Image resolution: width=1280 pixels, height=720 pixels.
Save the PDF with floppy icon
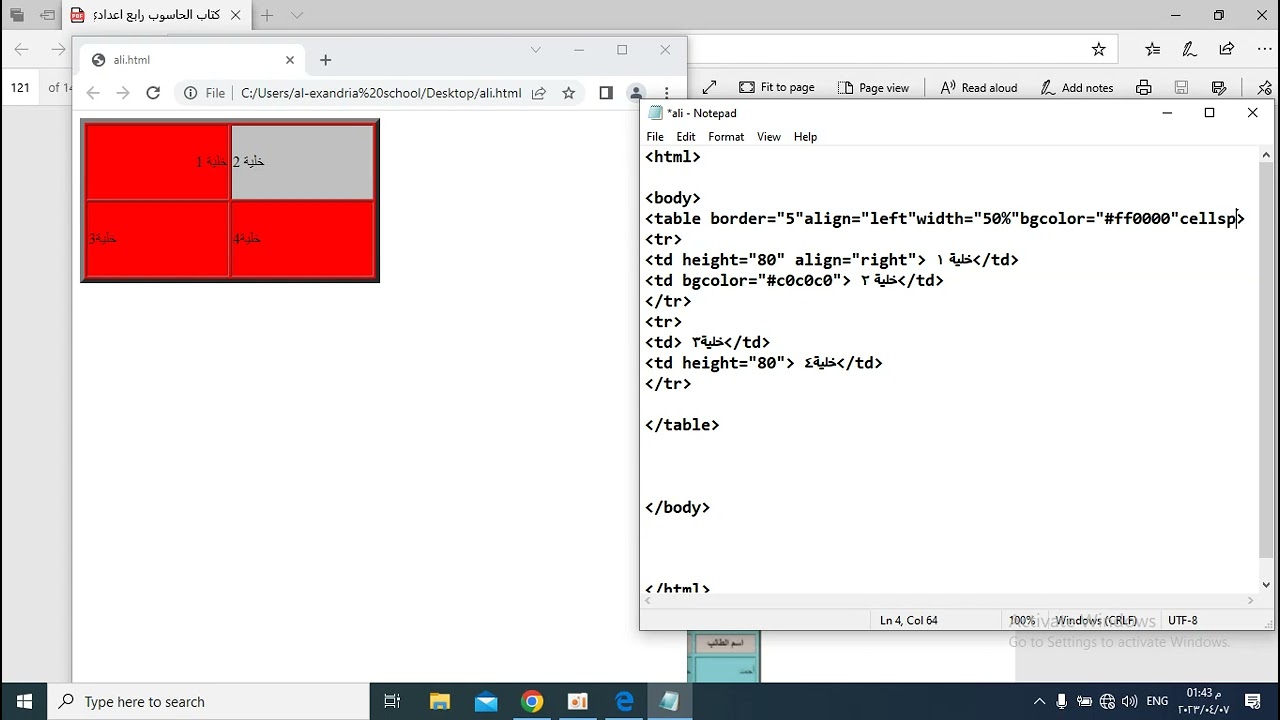pyautogui.click(x=1181, y=88)
